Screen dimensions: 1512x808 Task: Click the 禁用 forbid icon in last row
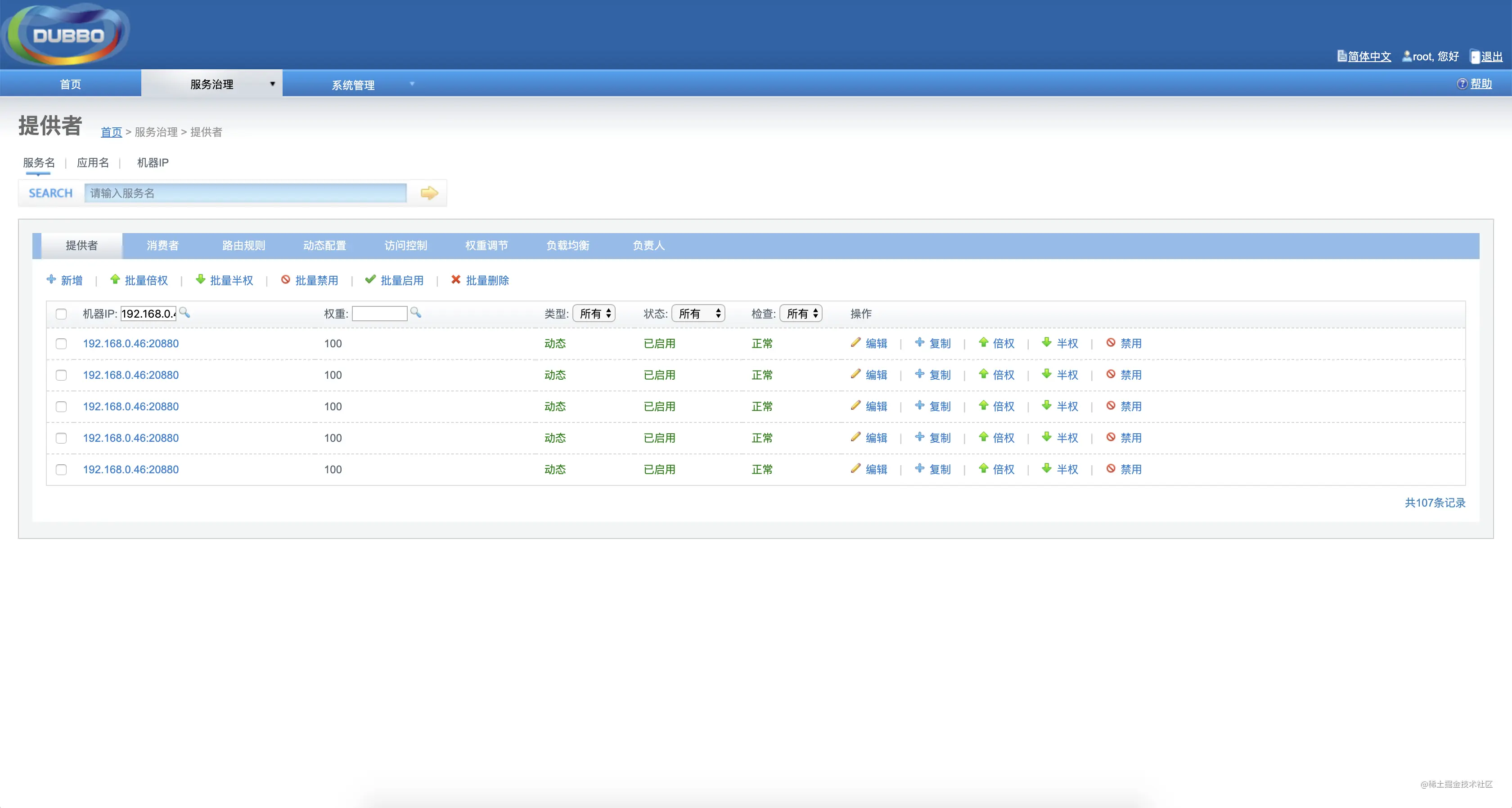tap(1111, 468)
